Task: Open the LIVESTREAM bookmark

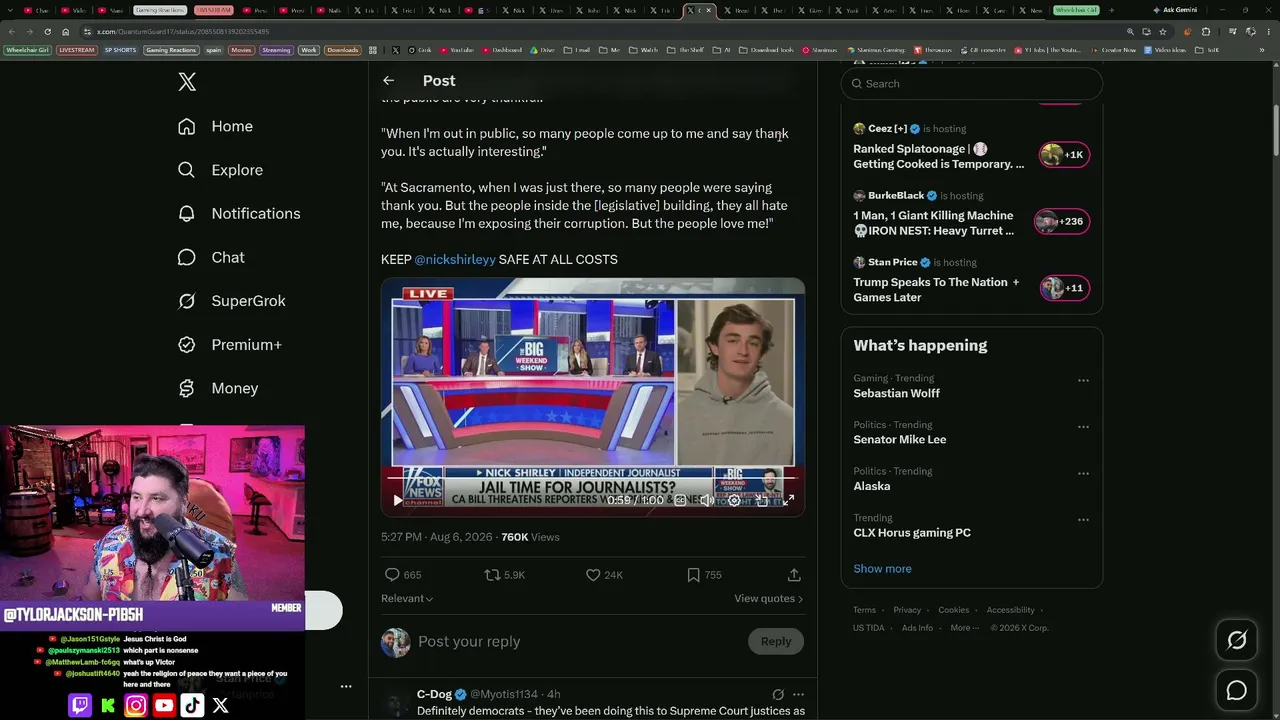Action: (77, 50)
